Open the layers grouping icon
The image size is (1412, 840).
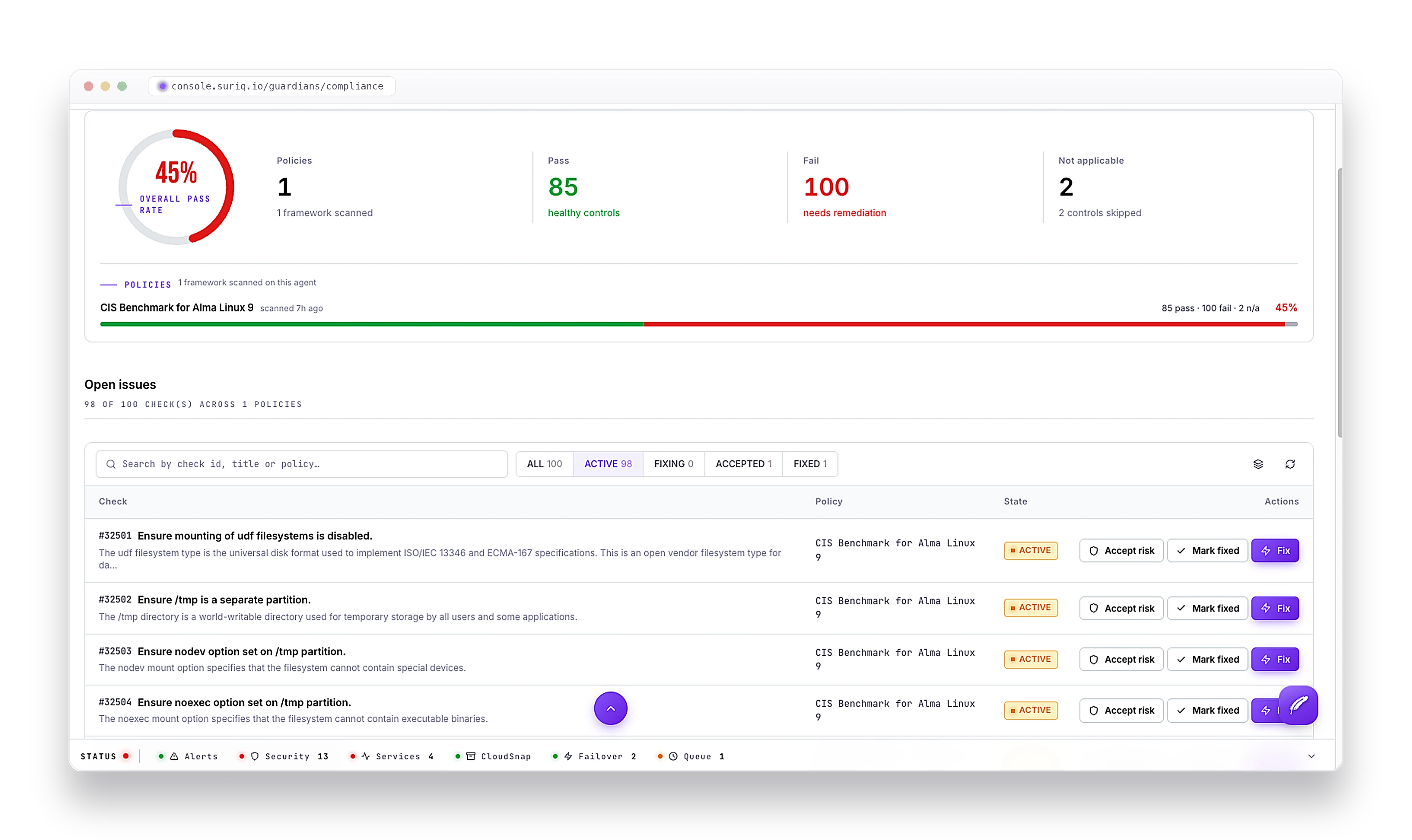tap(1257, 464)
